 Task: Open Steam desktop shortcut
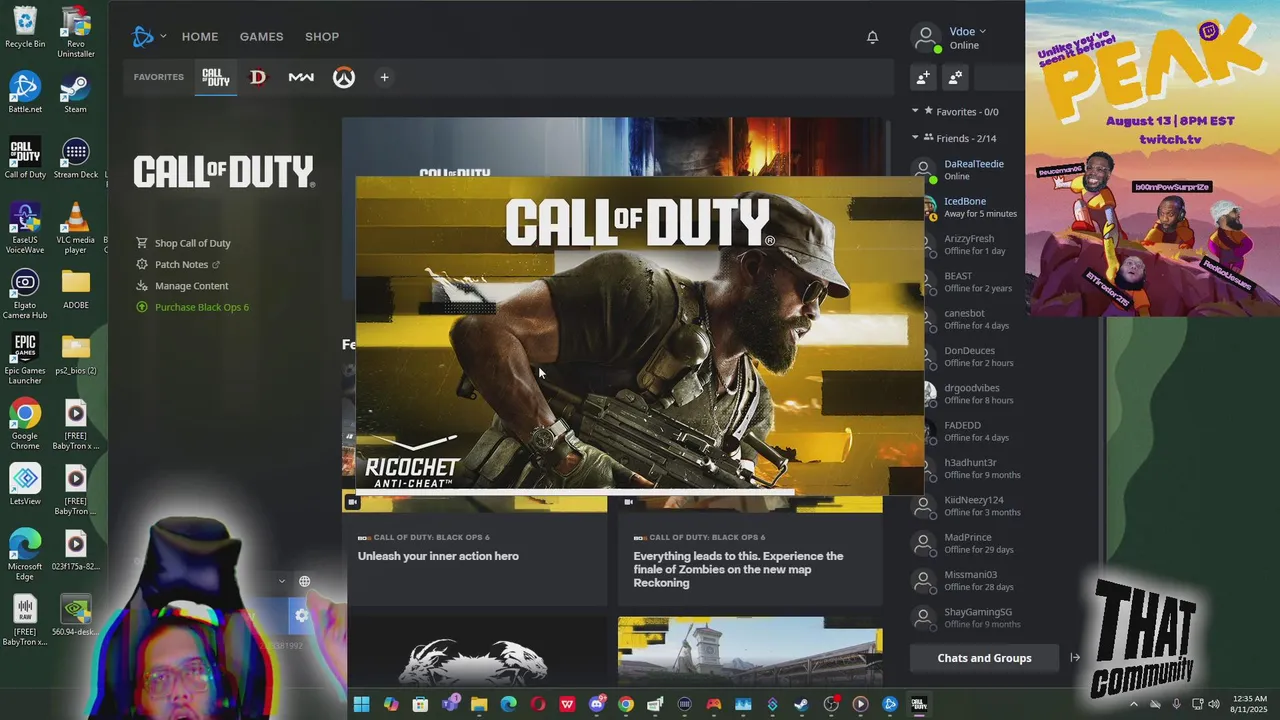point(75,92)
